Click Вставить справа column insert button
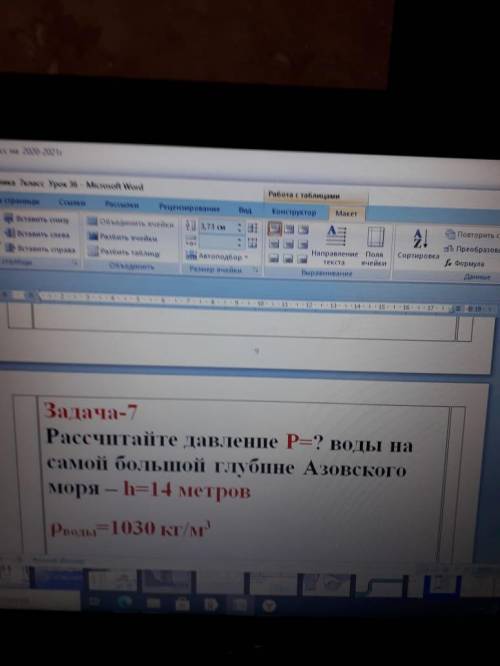 (x=41, y=249)
